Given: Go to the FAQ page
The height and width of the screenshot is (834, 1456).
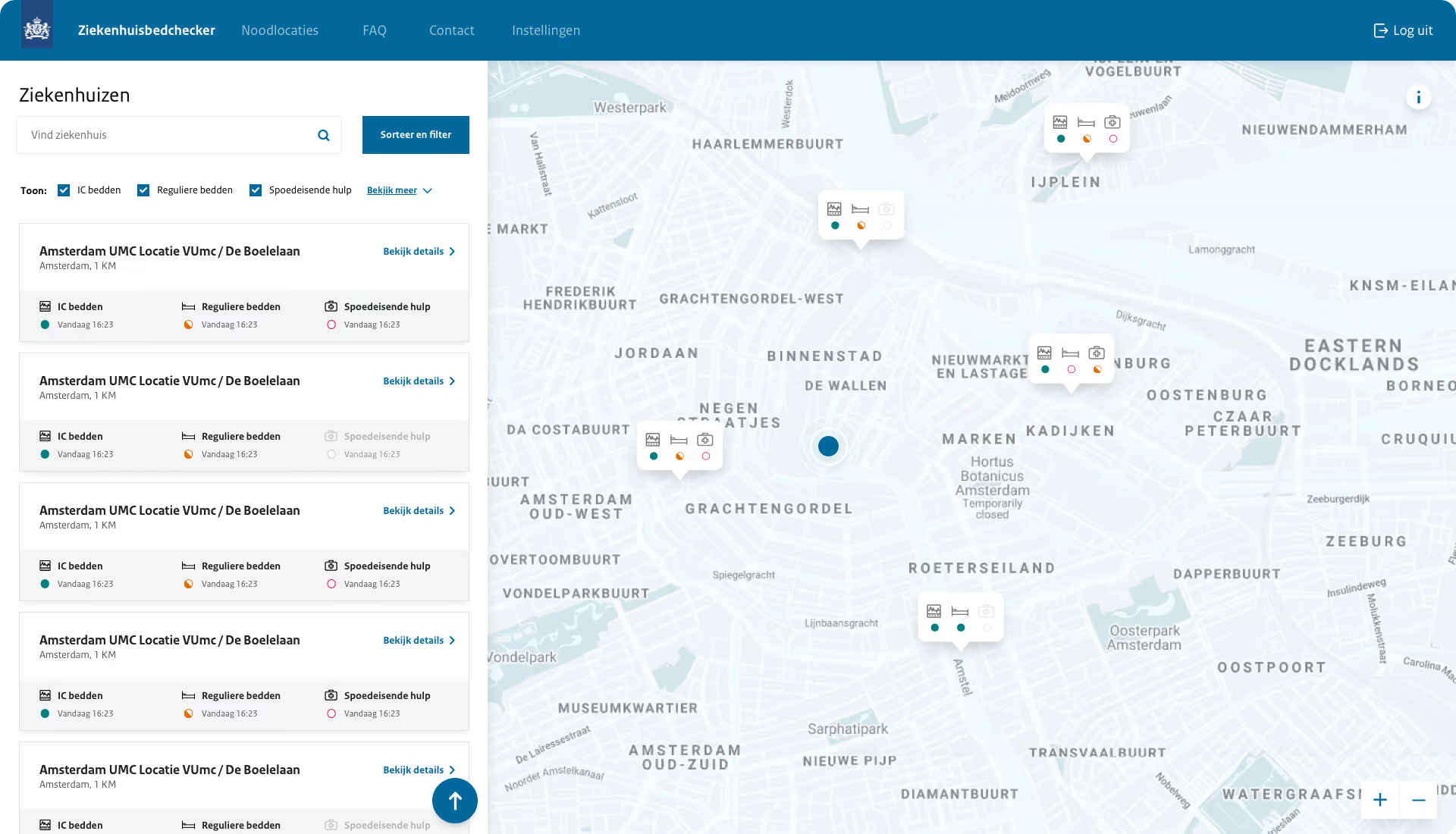Looking at the screenshot, I should pos(375,30).
